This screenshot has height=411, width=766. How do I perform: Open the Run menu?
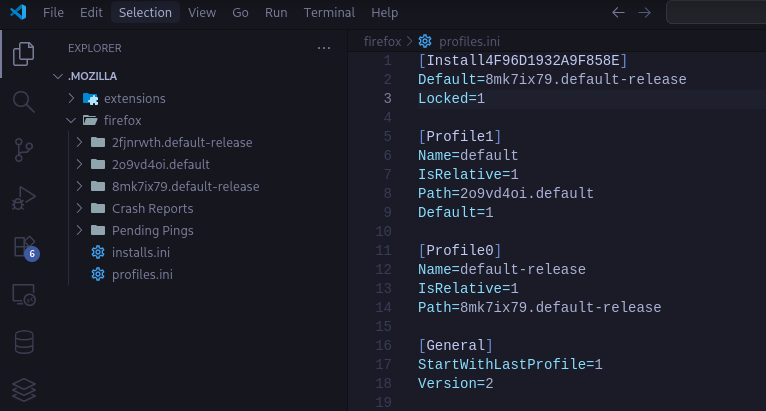(x=276, y=12)
